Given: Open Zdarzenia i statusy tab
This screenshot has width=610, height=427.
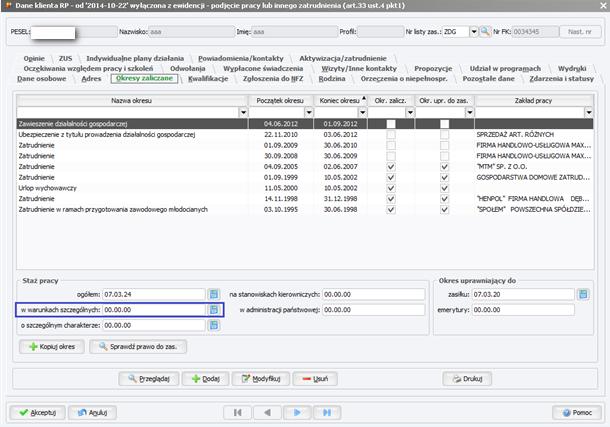Looking at the screenshot, I should point(561,79).
